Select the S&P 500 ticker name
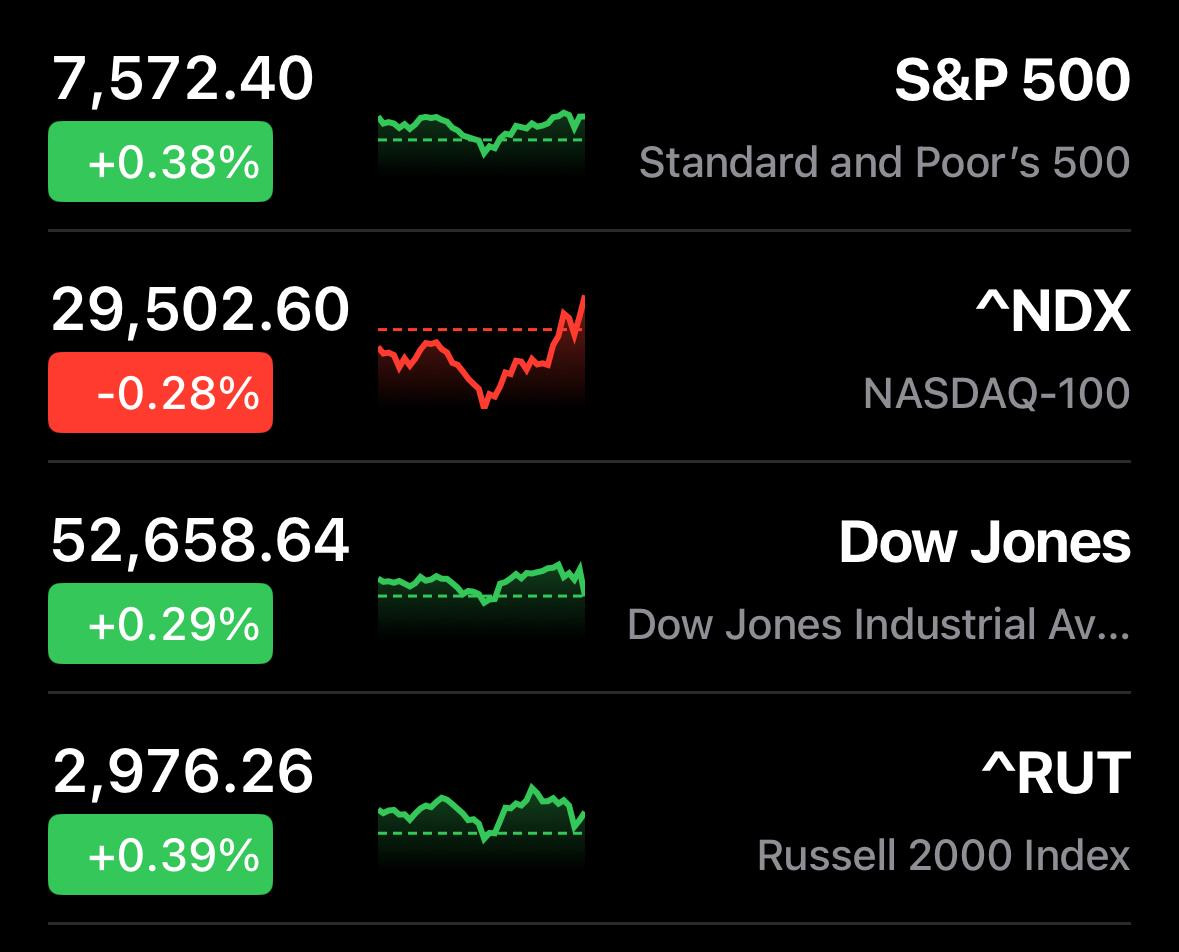 pos(1012,80)
